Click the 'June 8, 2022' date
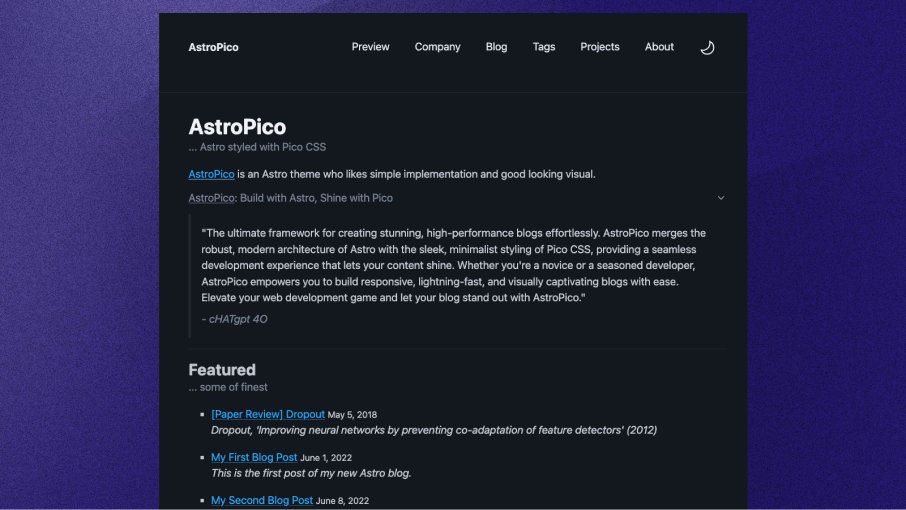906x510 pixels. (x=342, y=501)
